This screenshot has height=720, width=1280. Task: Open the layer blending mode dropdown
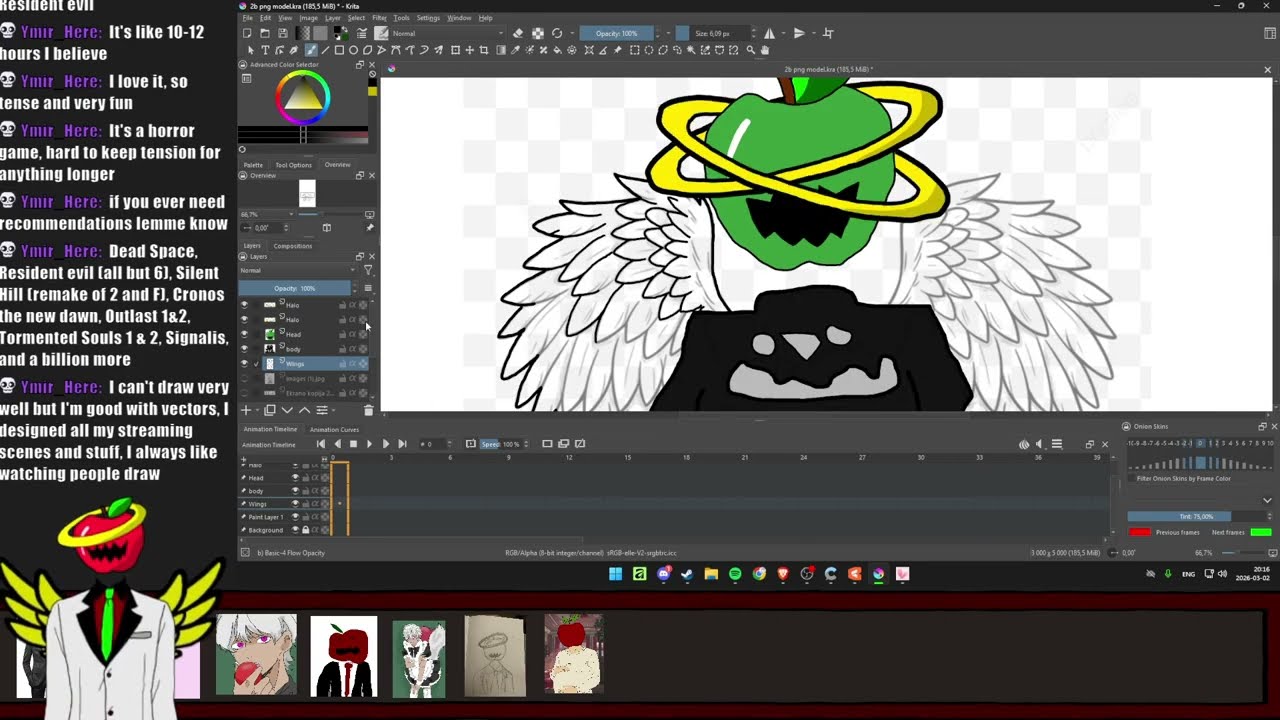(x=297, y=270)
